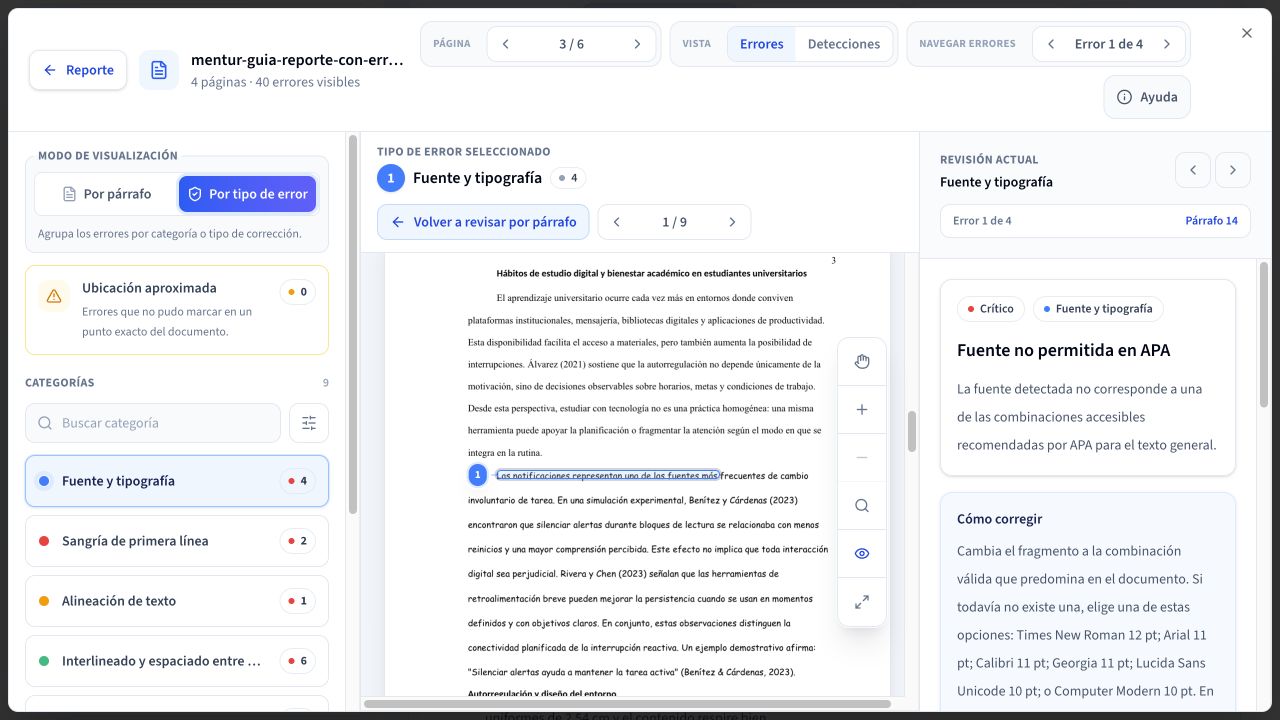This screenshot has height=720, width=1280.
Task: Open the Ubicación aproximada card
Action: [x=177, y=310]
